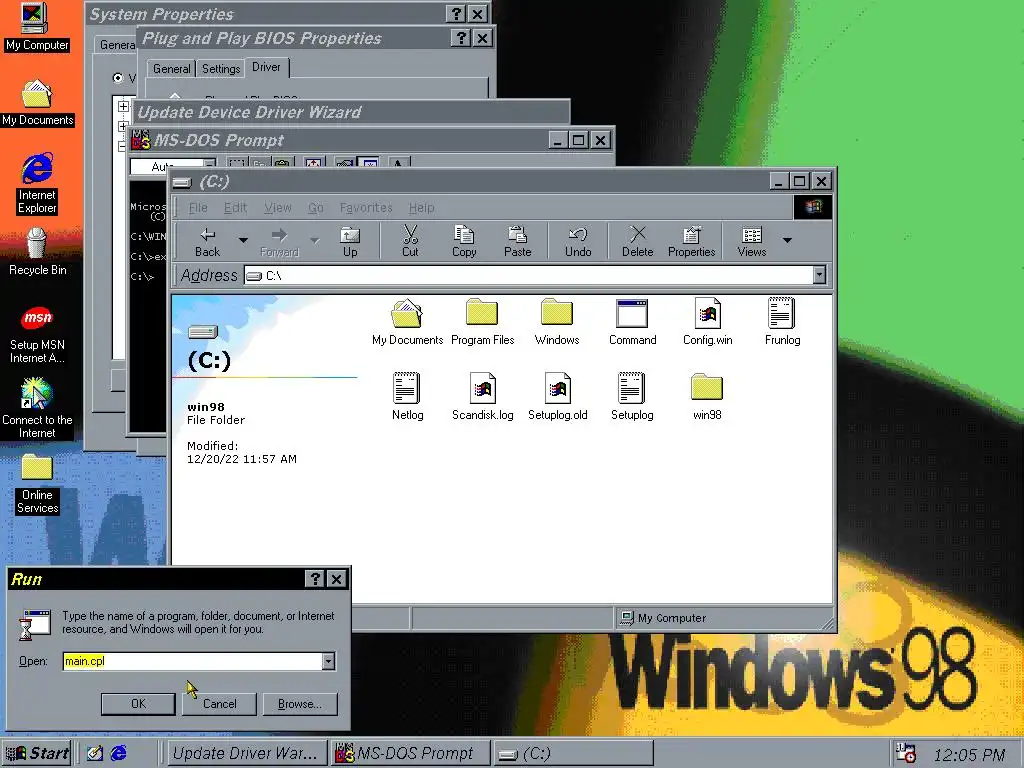The height and width of the screenshot is (768, 1024).
Task: Select the radio button in System Properties
Action: point(118,78)
